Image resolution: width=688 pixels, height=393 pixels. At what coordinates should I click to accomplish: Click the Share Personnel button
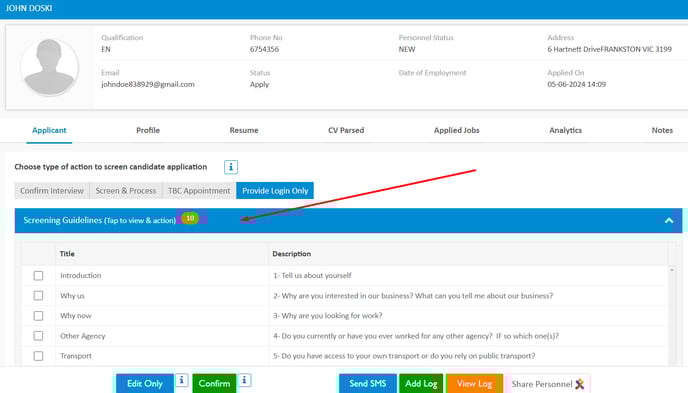(548, 384)
